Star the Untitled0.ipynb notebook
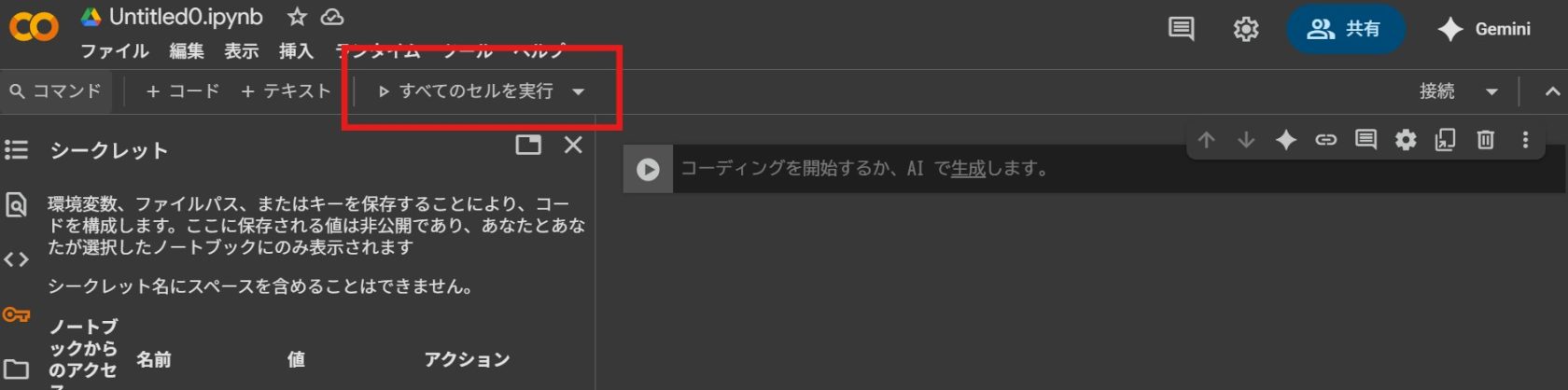This screenshot has height=390, width=1568. [297, 17]
